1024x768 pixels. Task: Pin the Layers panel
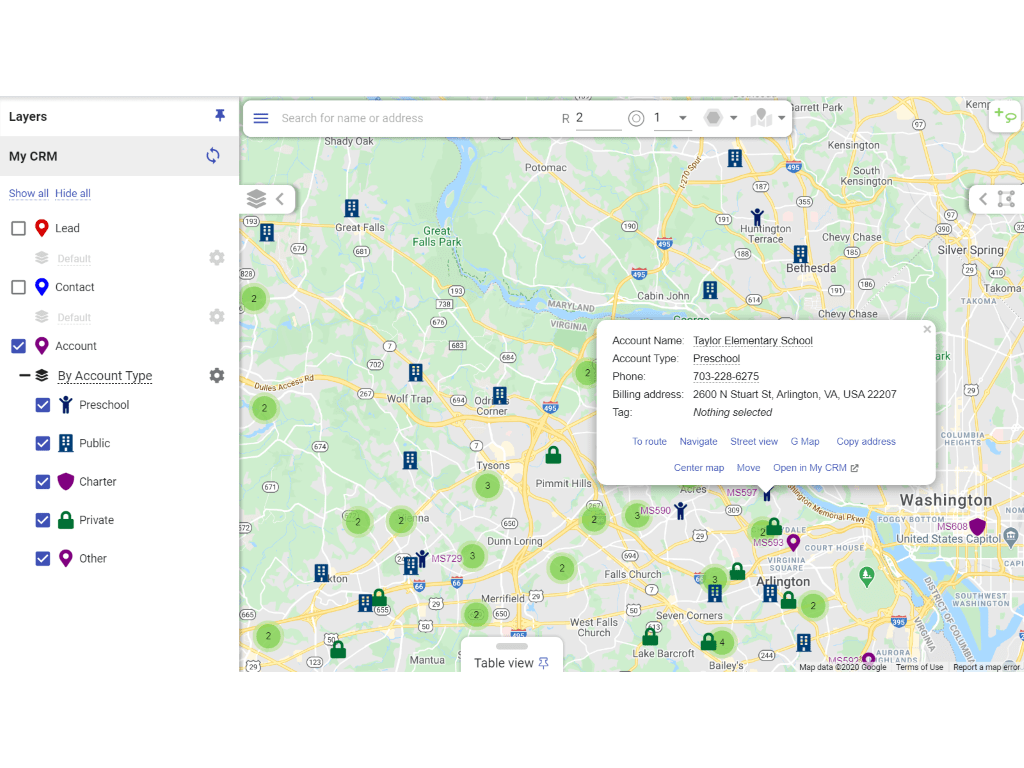pyautogui.click(x=220, y=115)
